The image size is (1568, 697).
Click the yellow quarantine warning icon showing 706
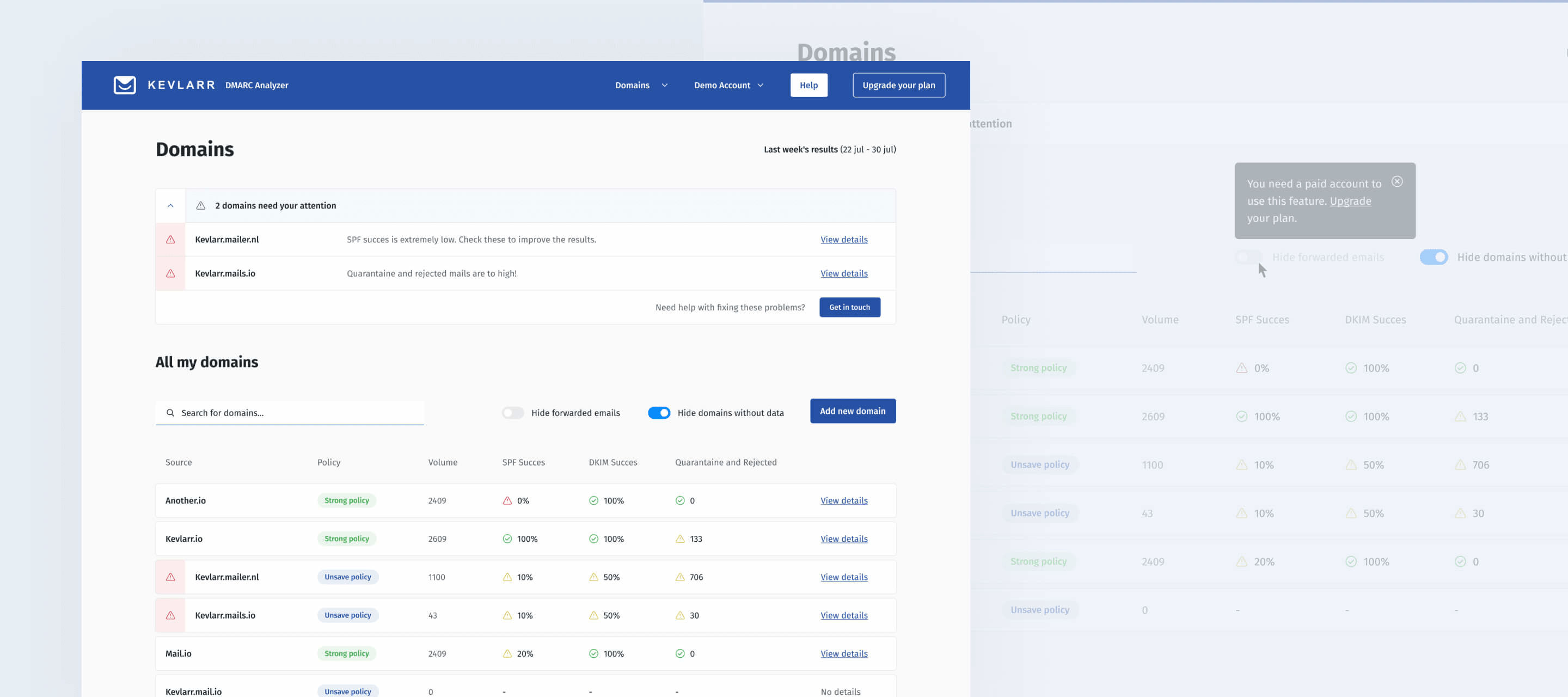[x=680, y=578]
